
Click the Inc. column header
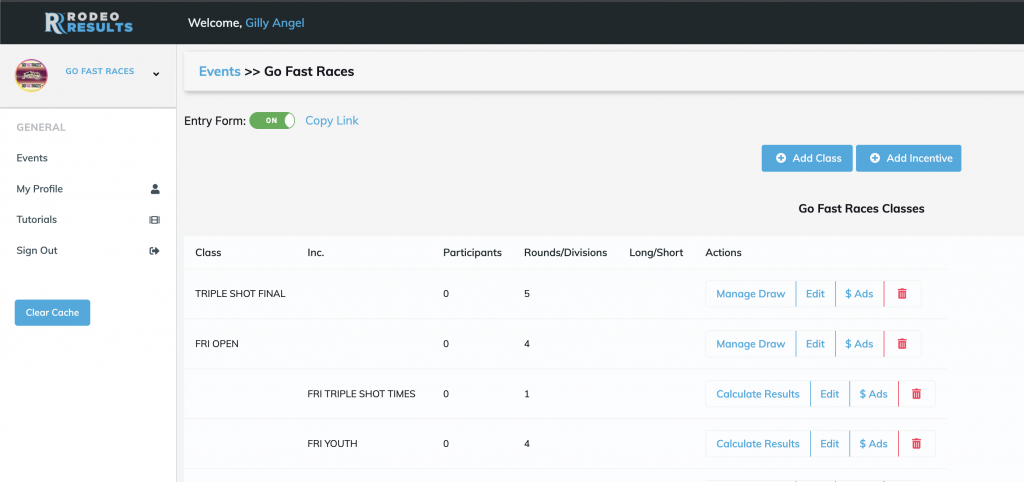click(315, 253)
